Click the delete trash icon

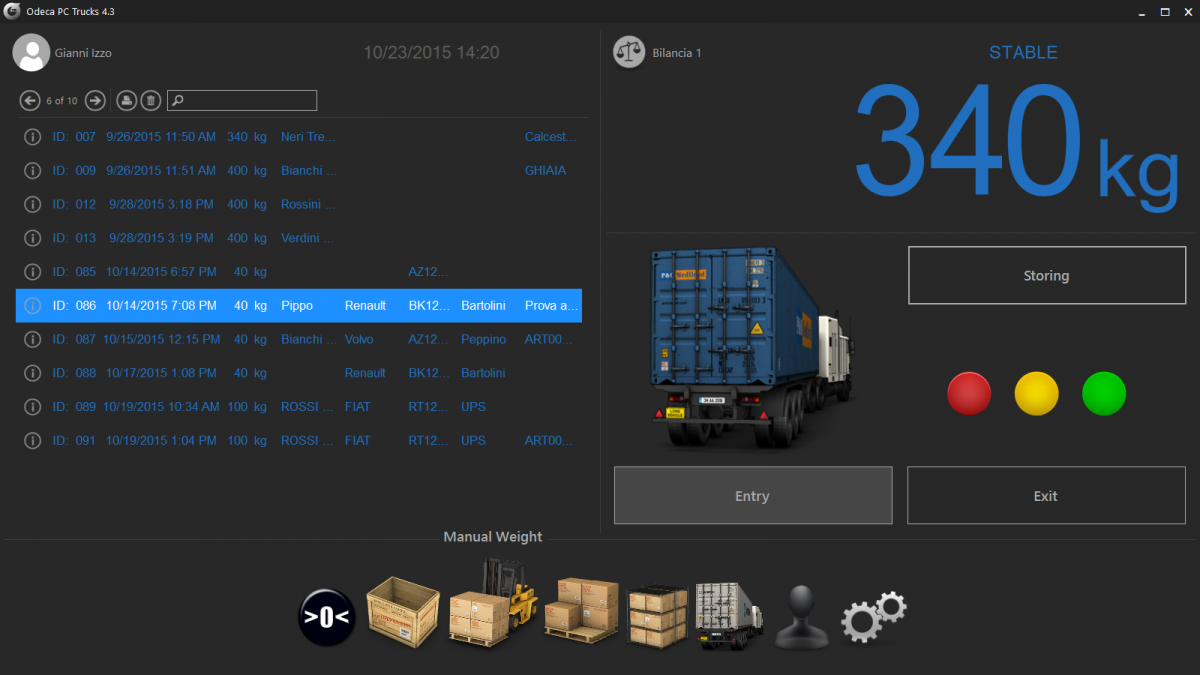(x=150, y=100)
